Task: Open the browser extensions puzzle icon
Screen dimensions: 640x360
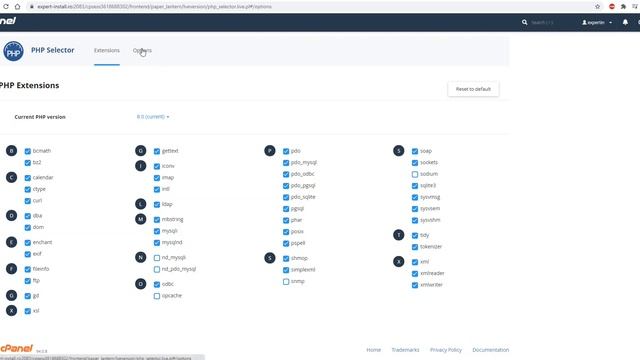Action: coord(623,7)
